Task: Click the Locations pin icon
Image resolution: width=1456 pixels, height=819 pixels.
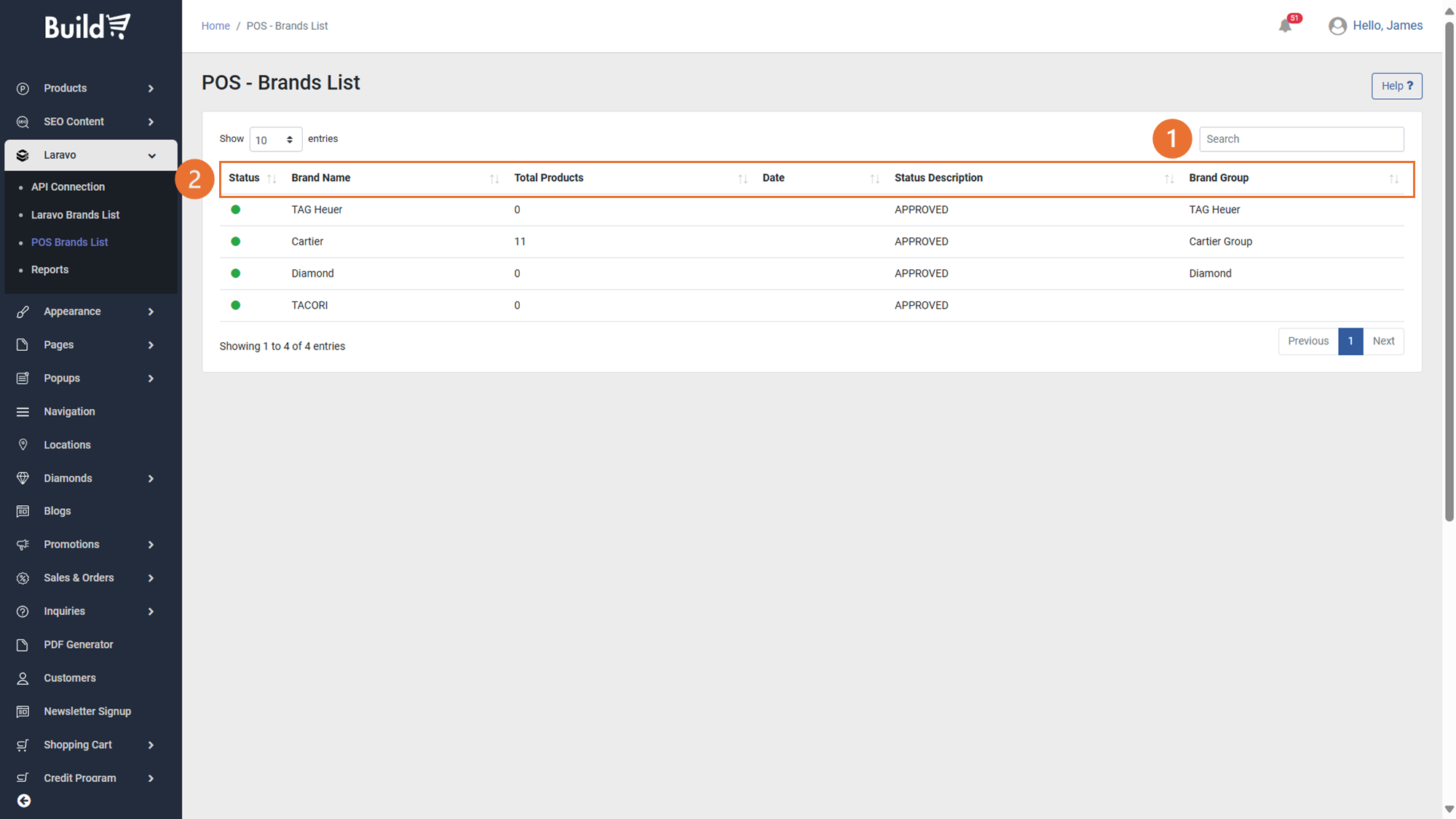Action: click(x=23, y=445)
